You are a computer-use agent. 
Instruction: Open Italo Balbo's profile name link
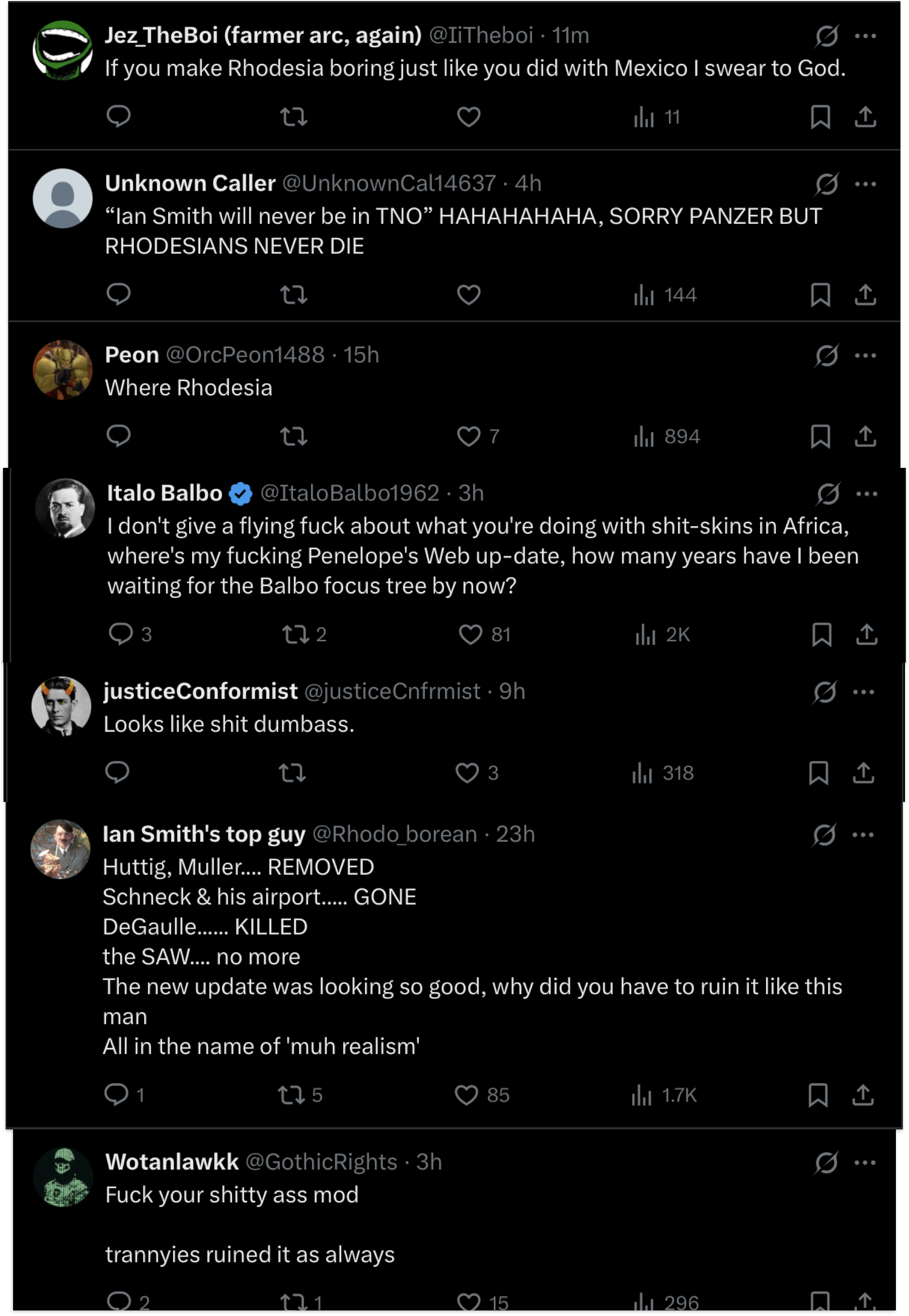click(x=165, y=493)
